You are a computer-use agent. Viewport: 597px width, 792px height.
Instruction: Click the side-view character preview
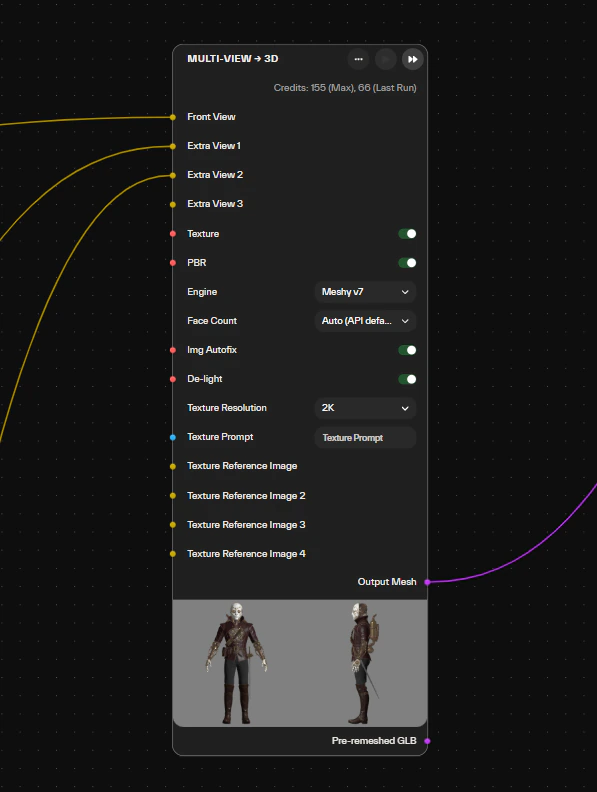364,663
